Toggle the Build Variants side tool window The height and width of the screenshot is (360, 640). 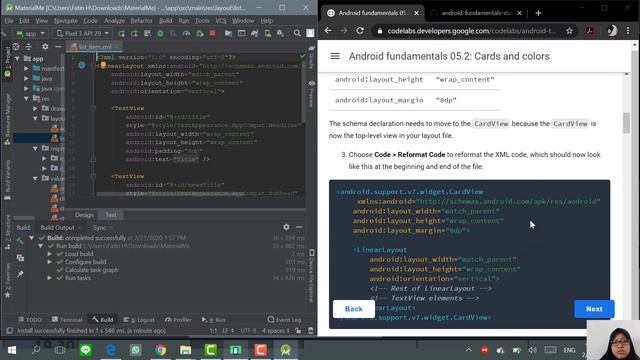point(7,180)
